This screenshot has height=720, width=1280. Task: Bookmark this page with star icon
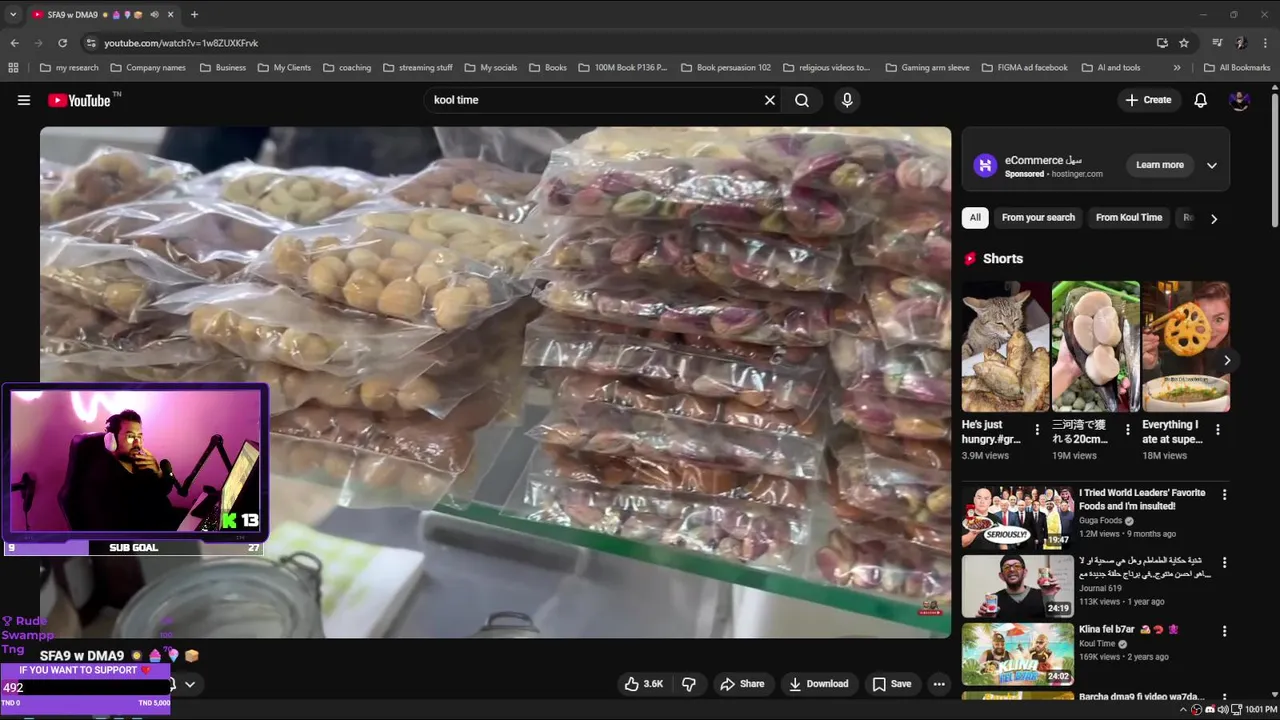pos(1184,43)
